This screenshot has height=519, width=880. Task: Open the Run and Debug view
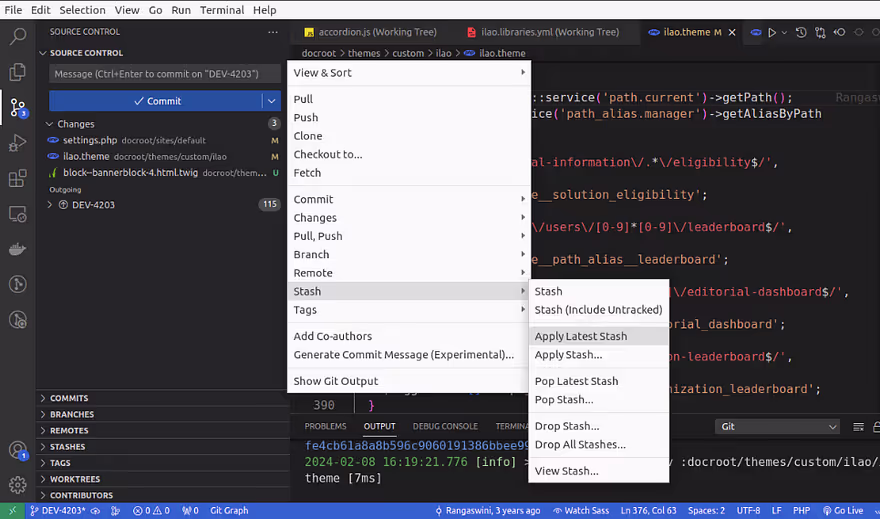click(x=17, y=143)
